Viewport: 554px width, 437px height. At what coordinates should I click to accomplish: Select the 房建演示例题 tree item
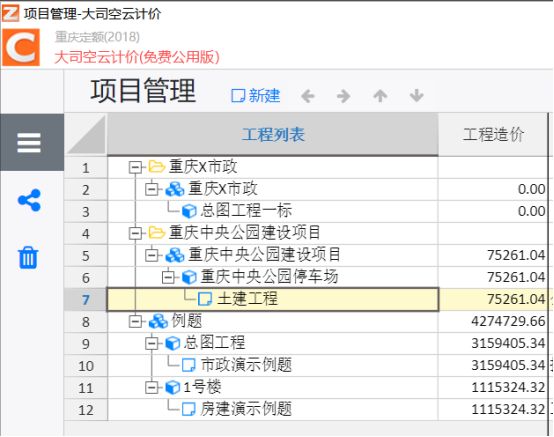[x=246, y=409]
